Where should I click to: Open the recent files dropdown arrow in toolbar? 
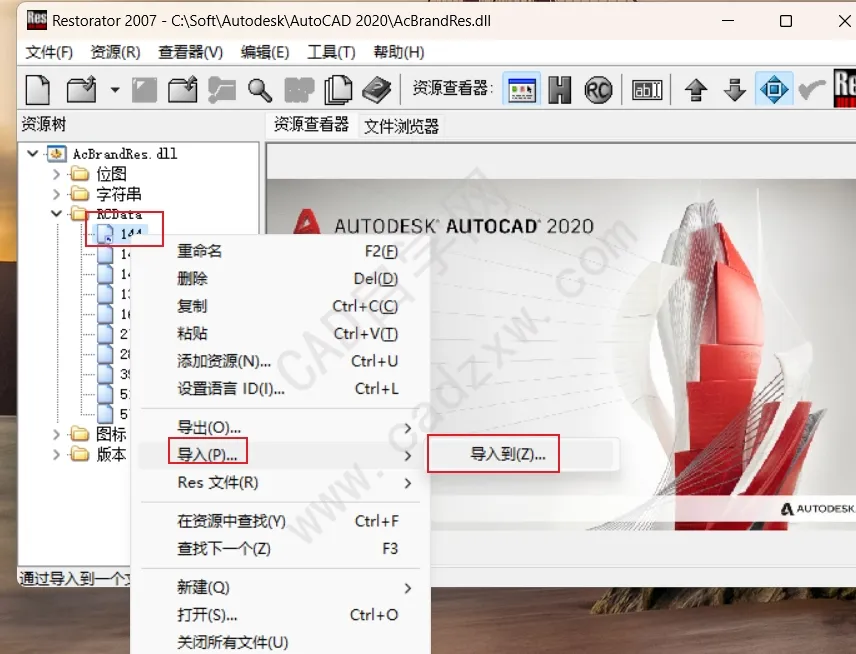click(x=115, y=90)
